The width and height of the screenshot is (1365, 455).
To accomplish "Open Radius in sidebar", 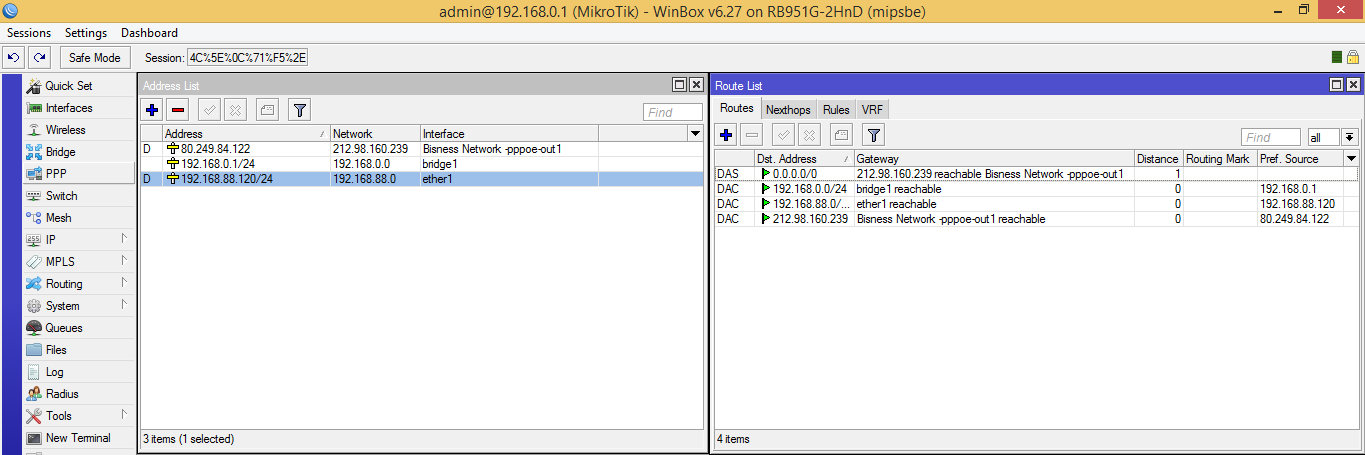I will pos(79,394).
